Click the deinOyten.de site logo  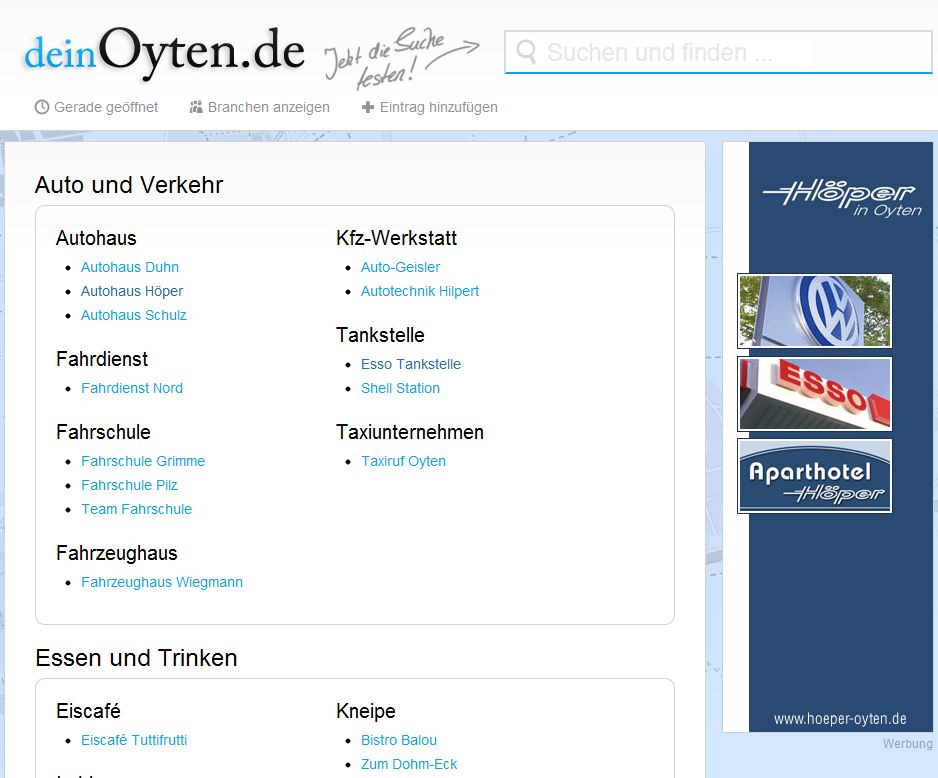tap(165, 53)
